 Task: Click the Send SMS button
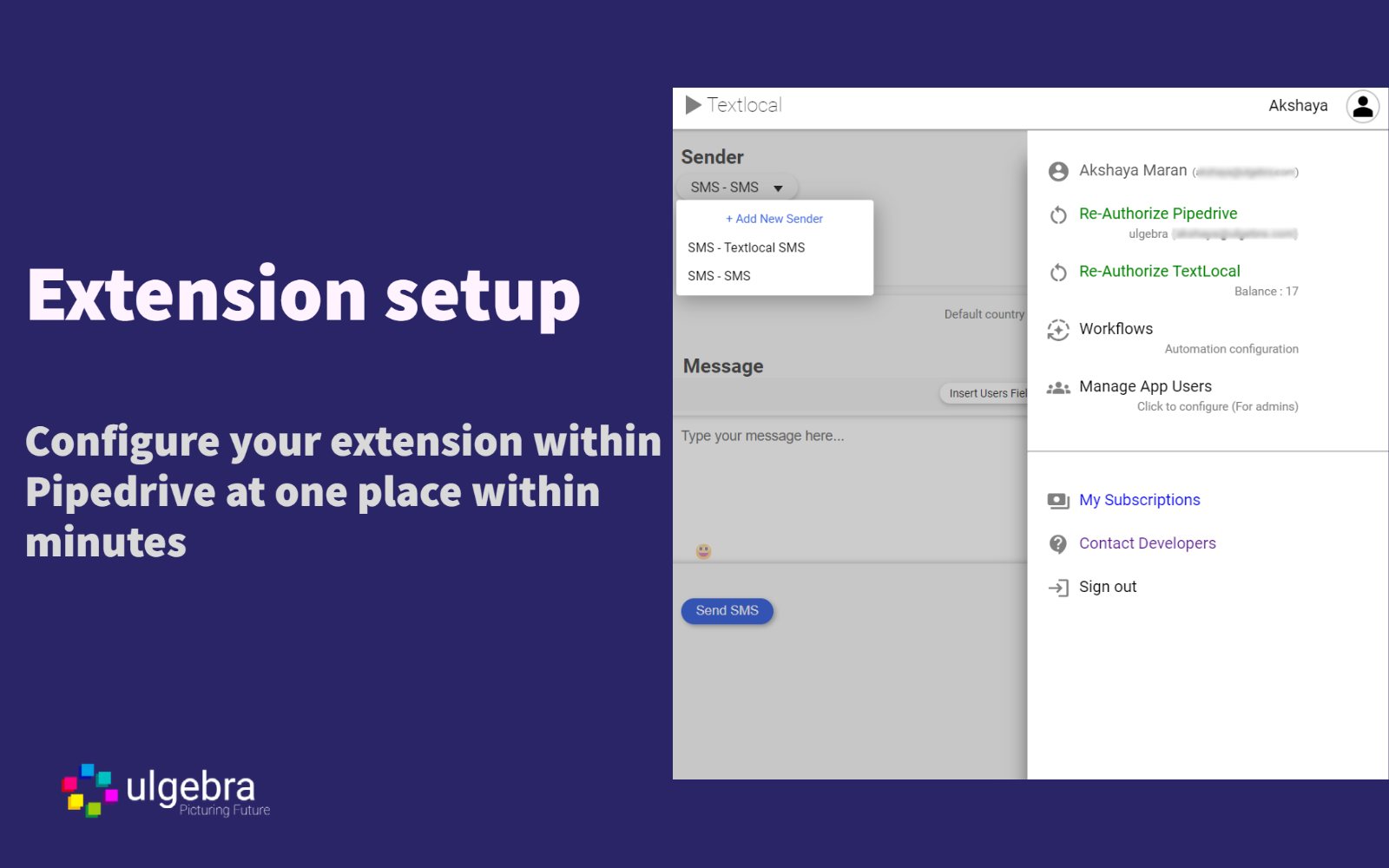coord(727,611)
